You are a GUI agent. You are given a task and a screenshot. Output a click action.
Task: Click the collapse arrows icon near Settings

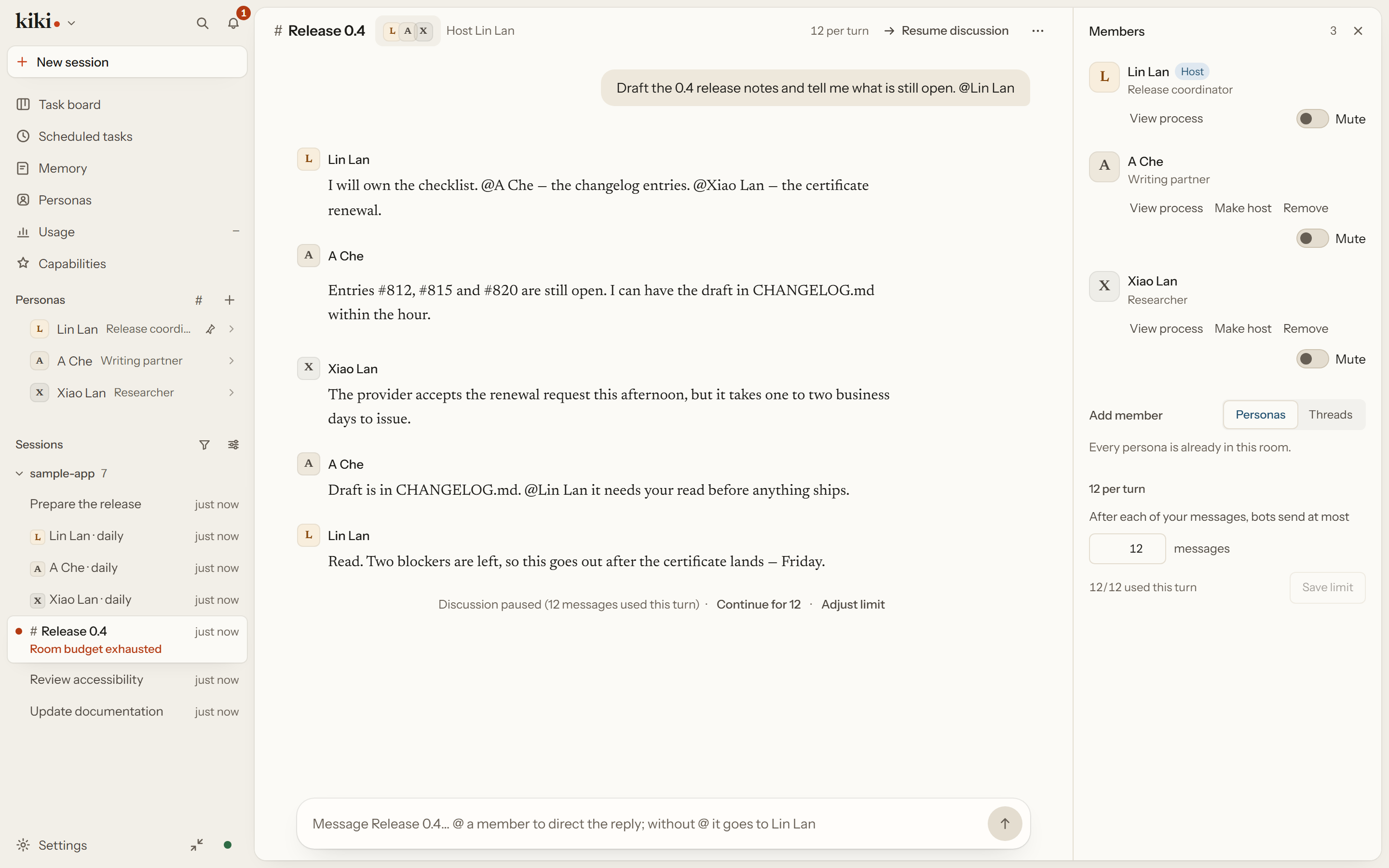pos(197,845)
